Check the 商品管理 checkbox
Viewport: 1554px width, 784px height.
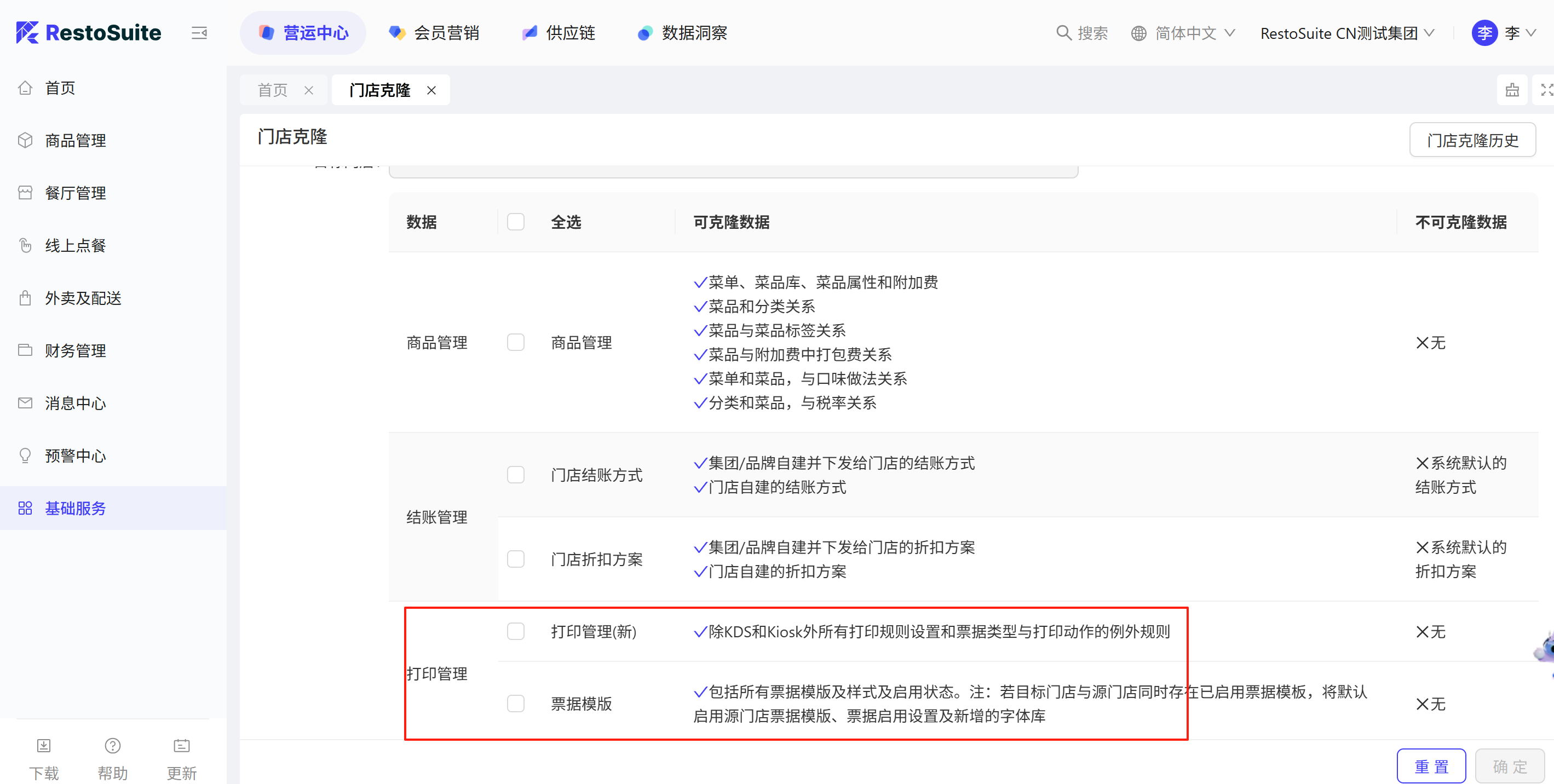pyautogui.click(x=516, y=343)
